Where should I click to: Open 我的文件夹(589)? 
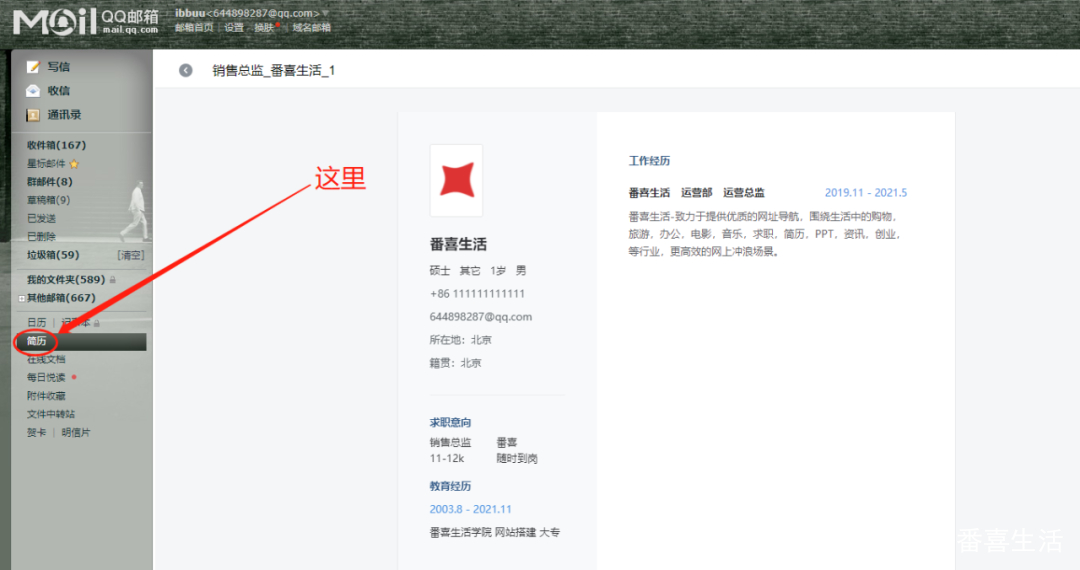point(66,279)
